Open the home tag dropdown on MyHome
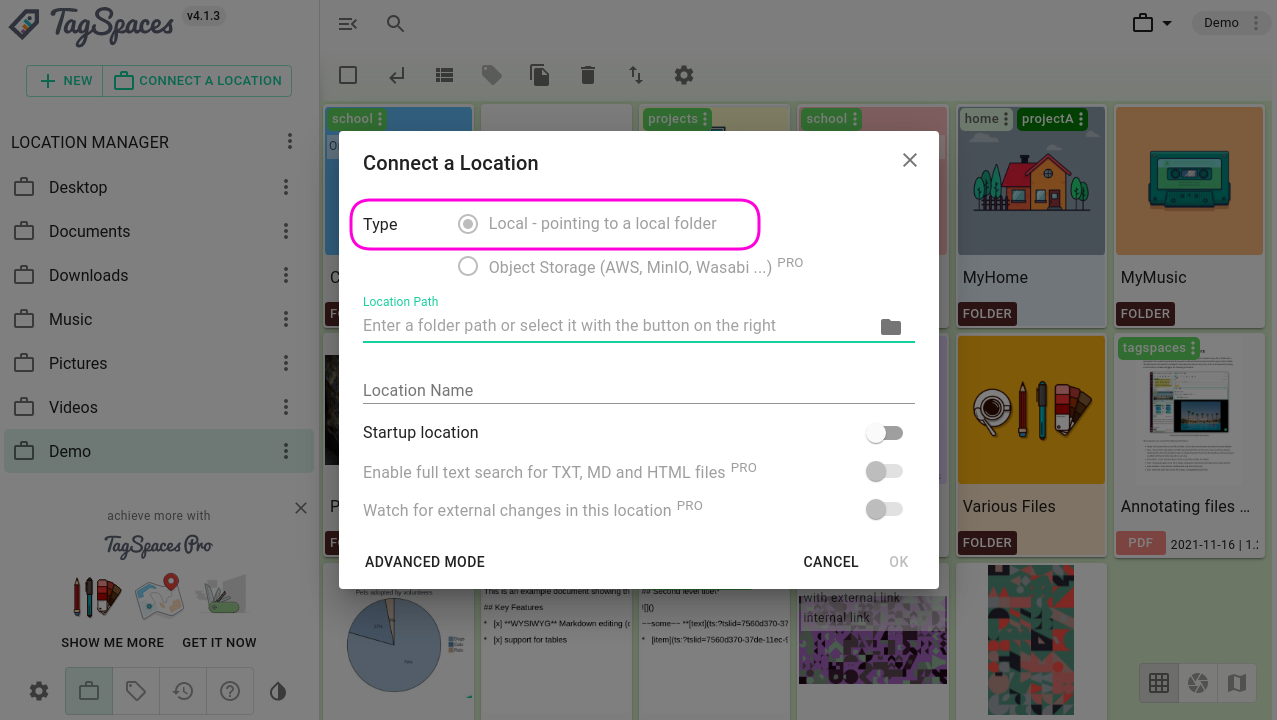This screenshot has width=1277, height=720. (1007, 119)
